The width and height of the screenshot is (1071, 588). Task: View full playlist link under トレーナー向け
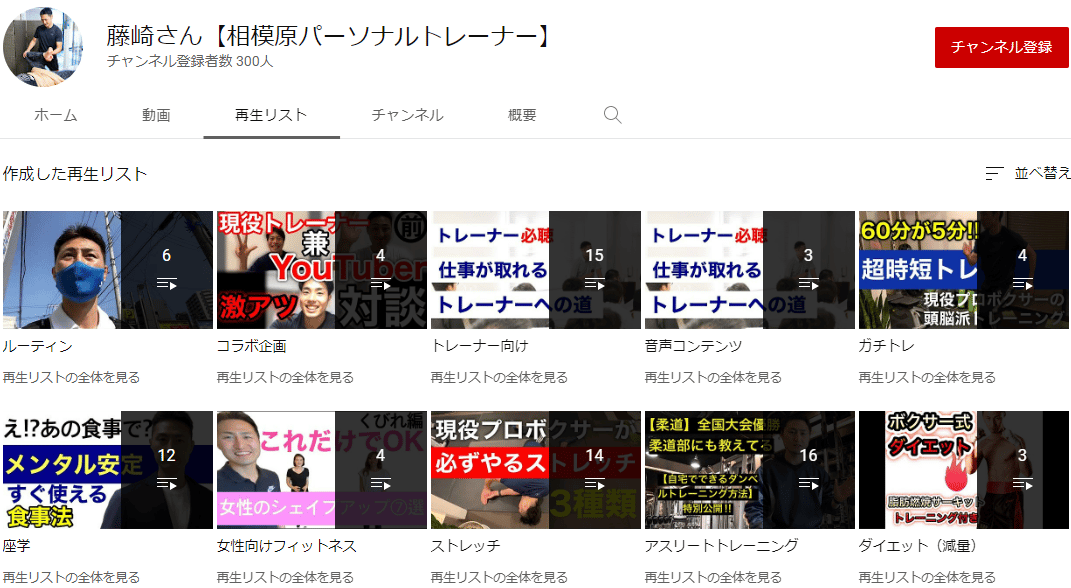[x=499, y=377]
